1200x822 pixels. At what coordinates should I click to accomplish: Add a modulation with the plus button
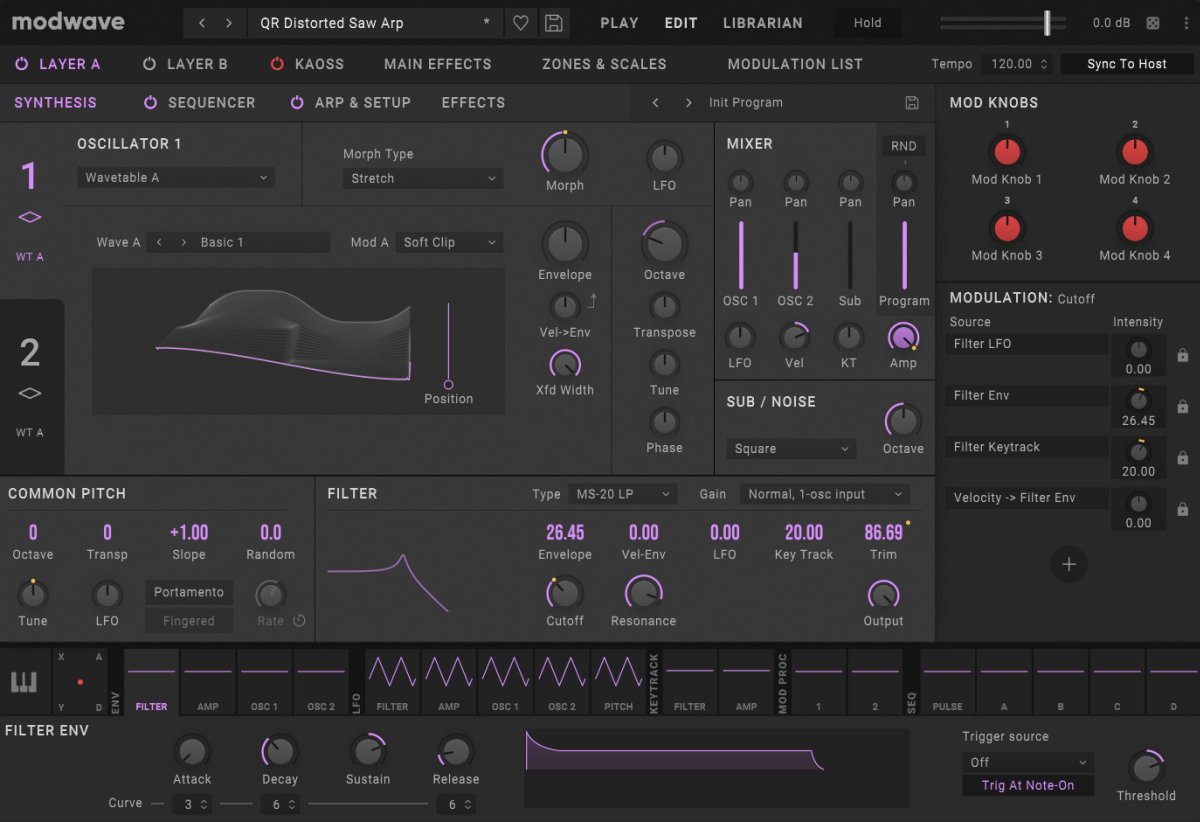coord(1068,564)
